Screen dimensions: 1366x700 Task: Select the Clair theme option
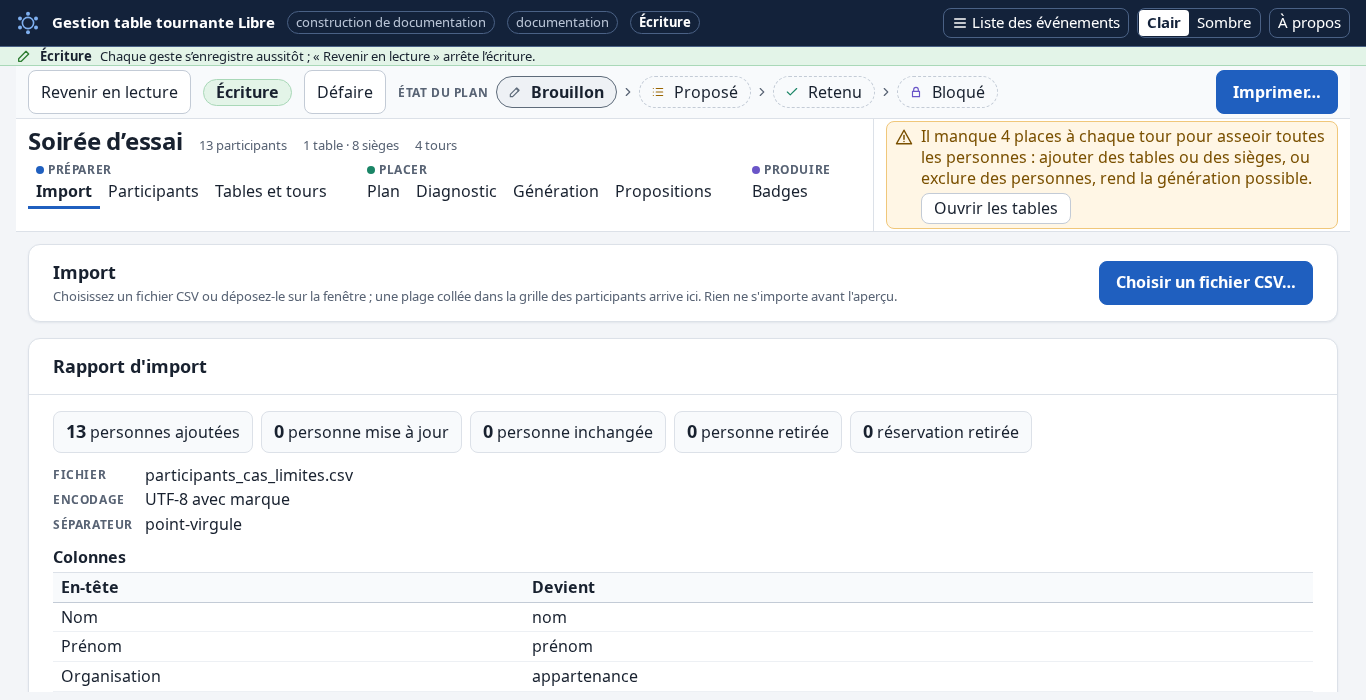coord(1164,23)
